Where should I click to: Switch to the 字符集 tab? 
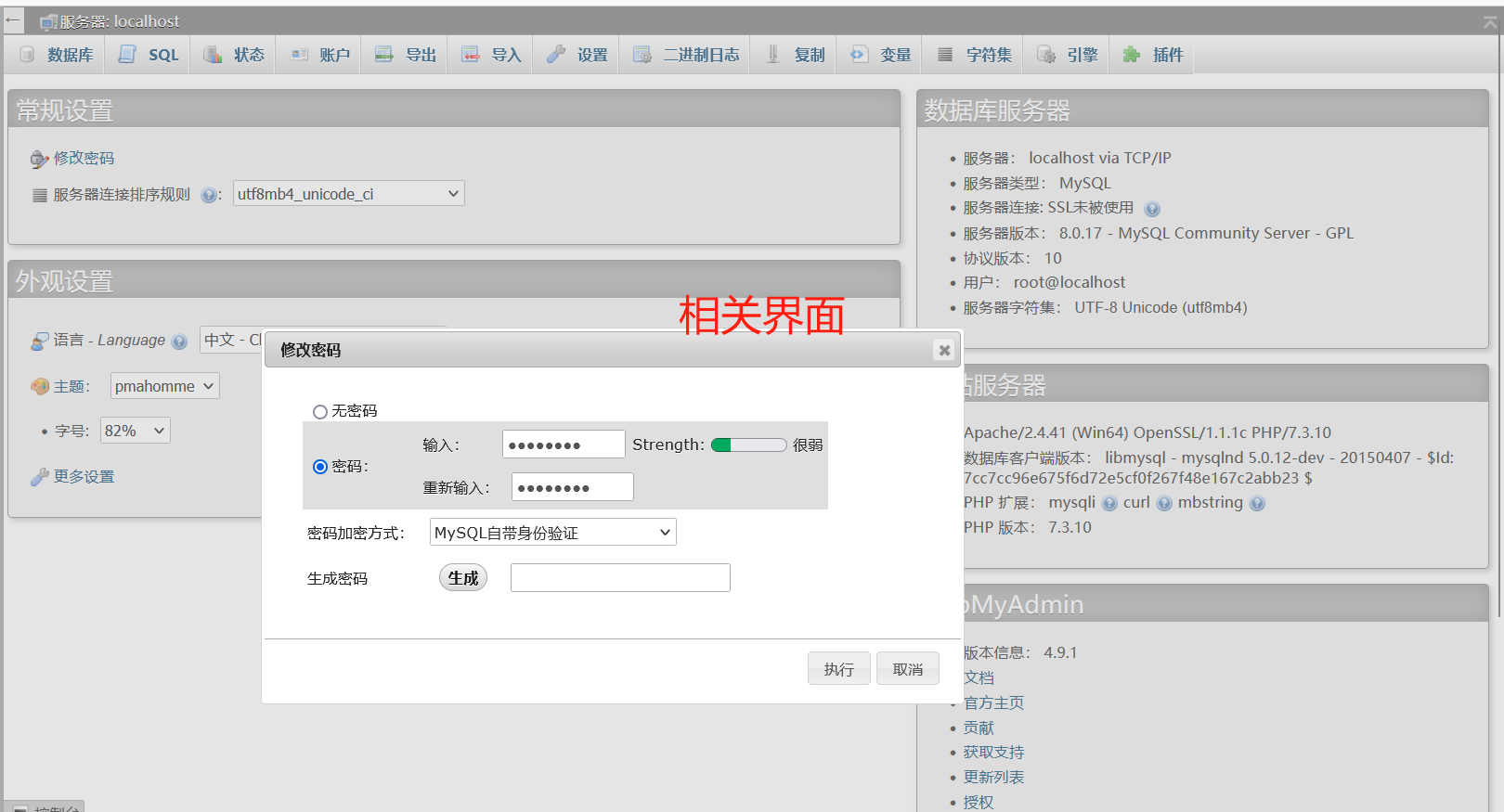point(974,55)
